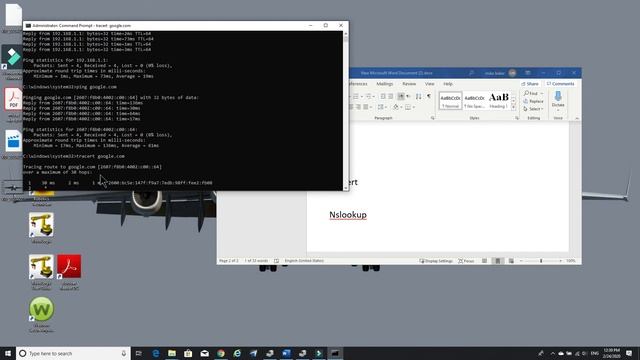Screen dimensions: 640x360
Task: Apply the Heading 1 style
Action: tap(498, 100)
